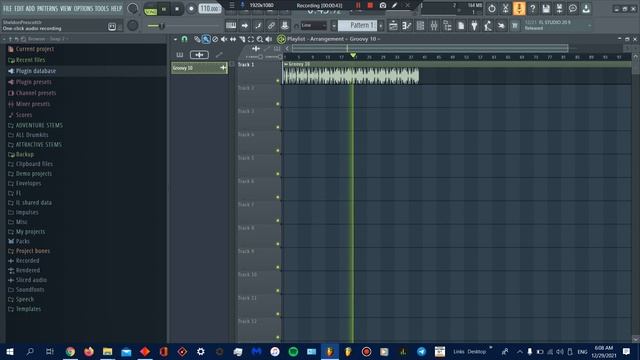Click the scissors/trim icon in toolbar

505,9
